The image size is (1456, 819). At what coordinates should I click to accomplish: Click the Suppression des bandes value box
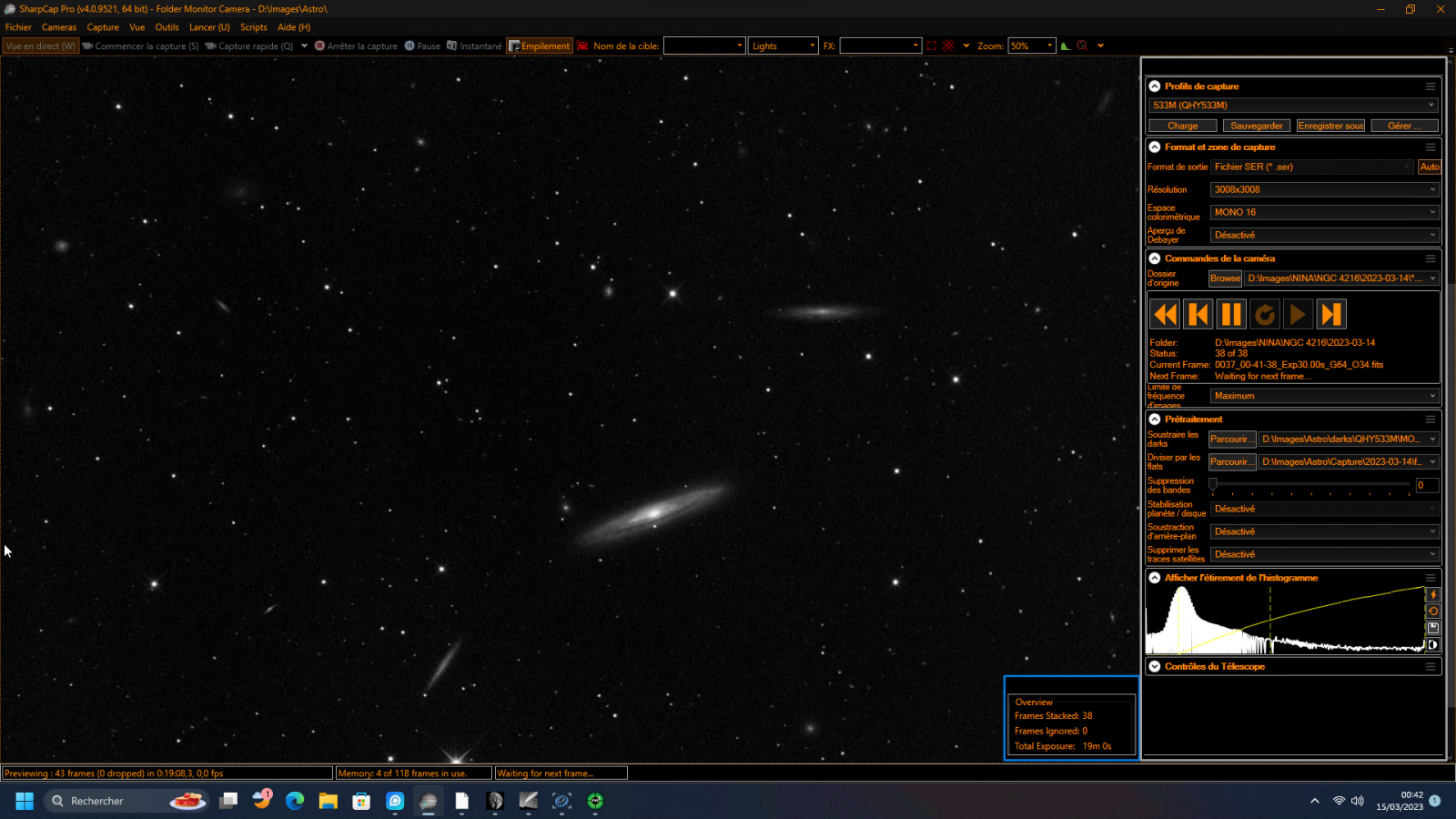[x=1427, y=485]
